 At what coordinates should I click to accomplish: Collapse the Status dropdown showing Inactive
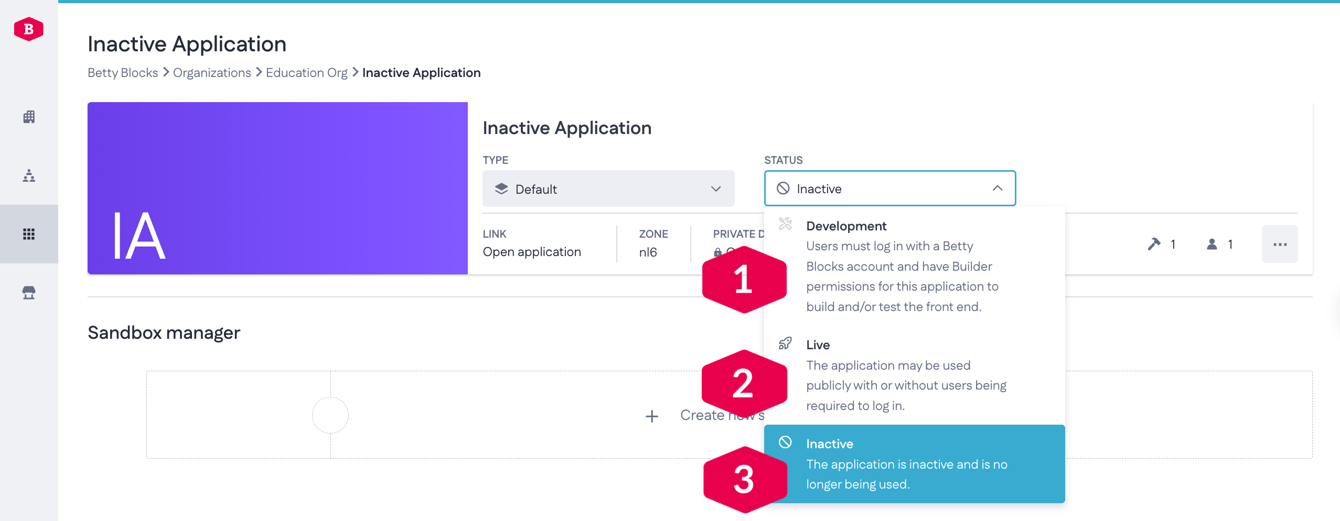tap(890, 188)
